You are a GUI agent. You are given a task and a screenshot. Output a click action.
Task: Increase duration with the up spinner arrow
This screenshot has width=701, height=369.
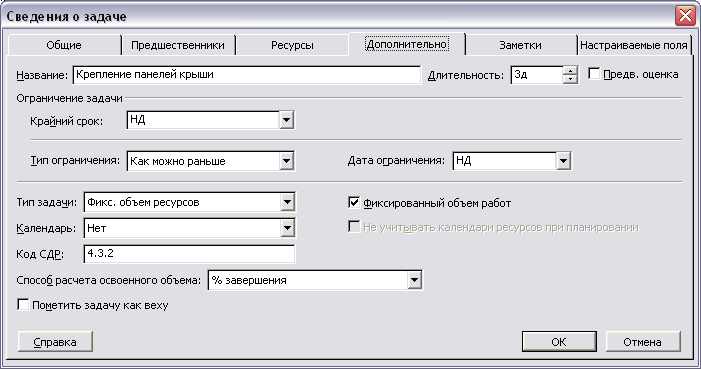click(x=570, y=71)
